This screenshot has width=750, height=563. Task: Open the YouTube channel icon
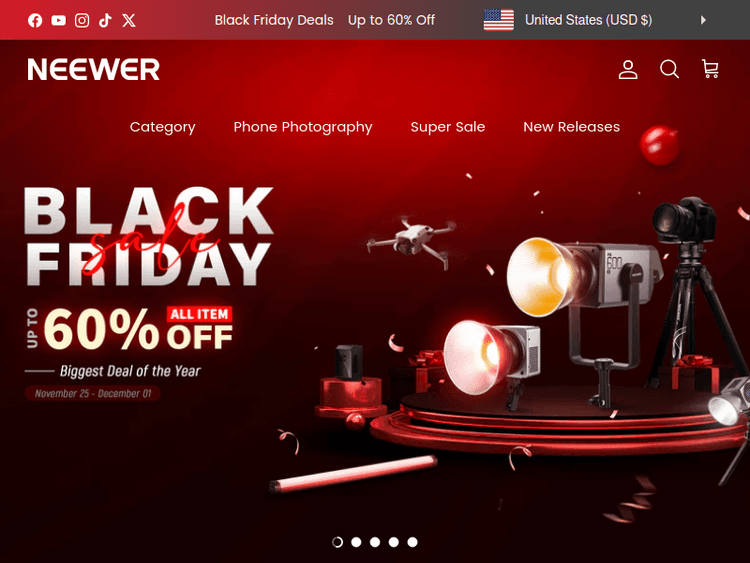pos(58,20)
